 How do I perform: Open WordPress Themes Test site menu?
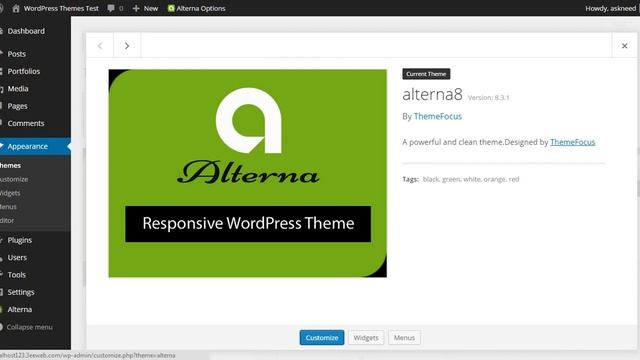(x=61, y=8)
